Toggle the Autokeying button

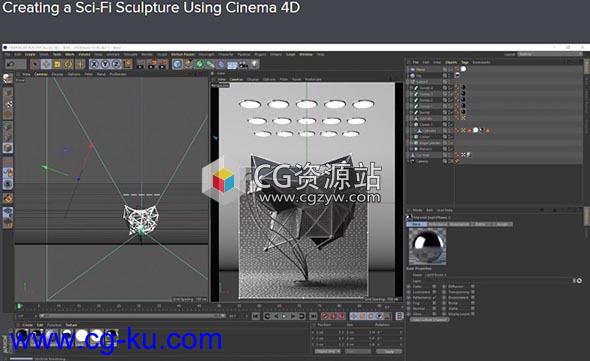333,316
